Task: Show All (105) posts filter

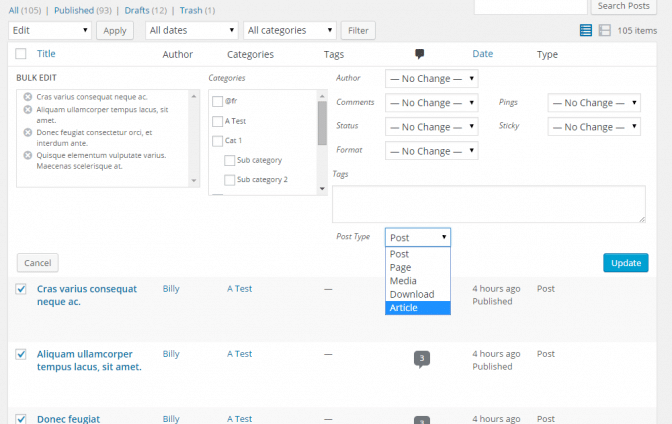Action: coord(25,10)
